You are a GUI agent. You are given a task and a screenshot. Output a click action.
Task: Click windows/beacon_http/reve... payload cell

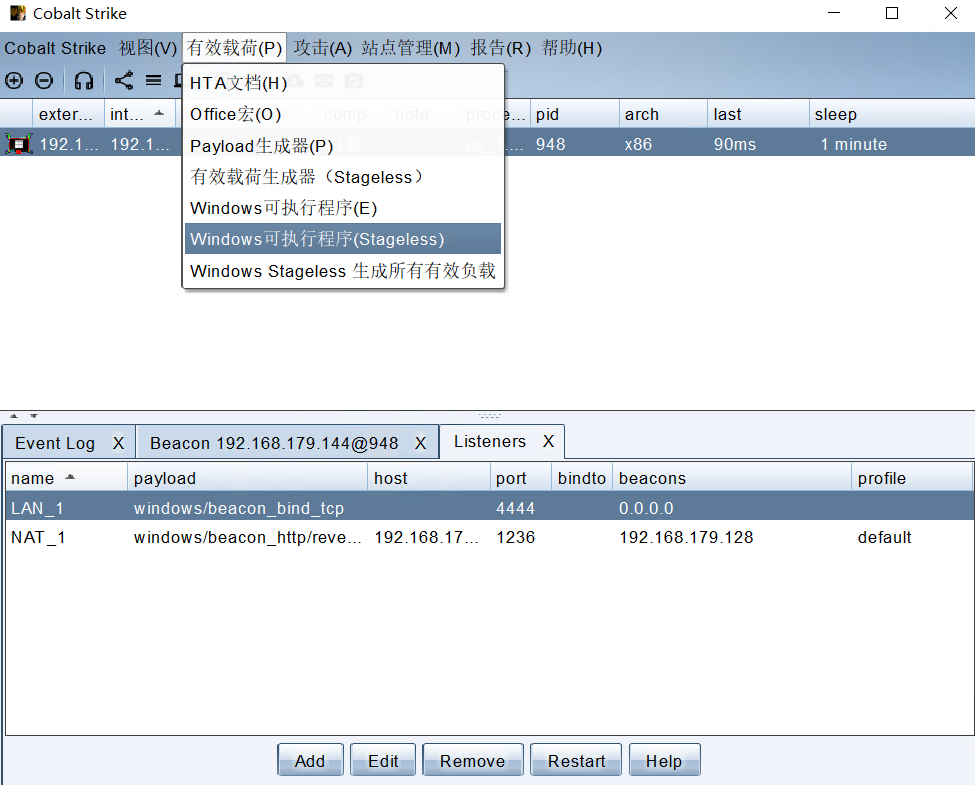click(x=247, y=537)
